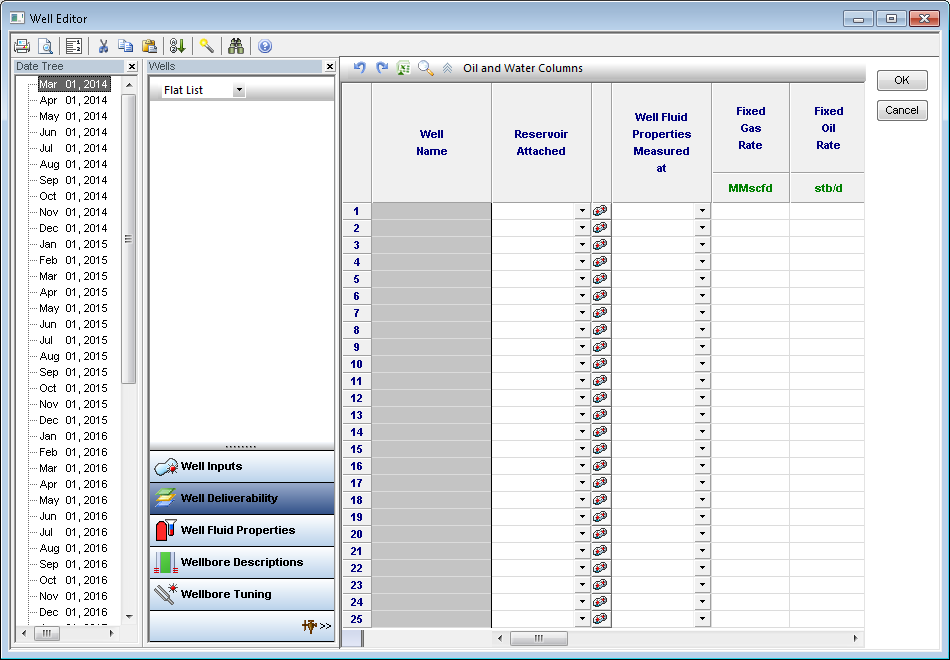Open Well Fluid Properties dropdown in row 15
Viewport: 950px width, 660px height.
[702, 448]
